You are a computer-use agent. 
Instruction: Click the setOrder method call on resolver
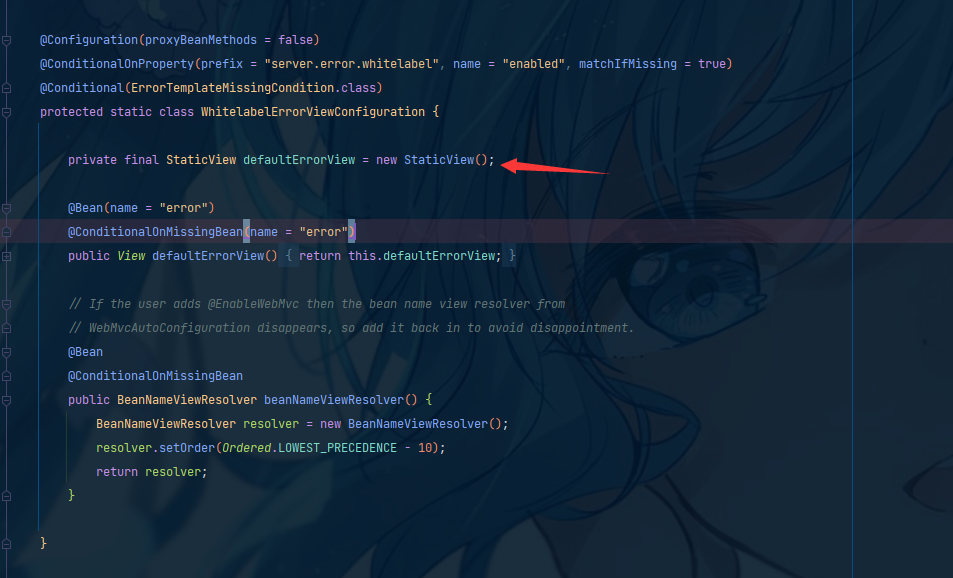pyautogui.click(x=187, y=448)
